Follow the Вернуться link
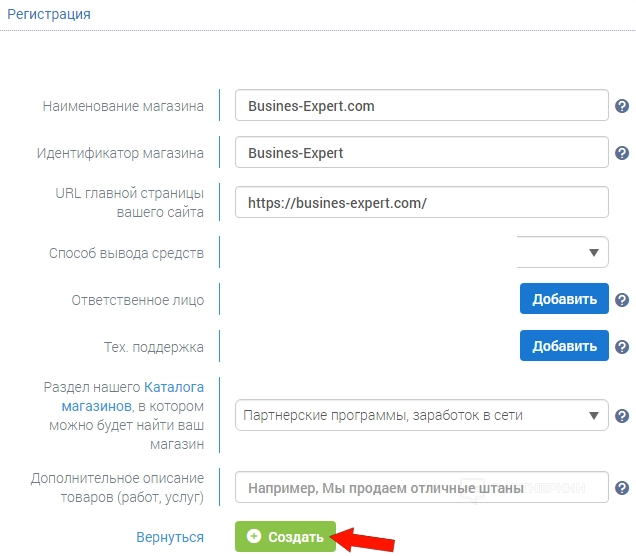 pos(170,537)
